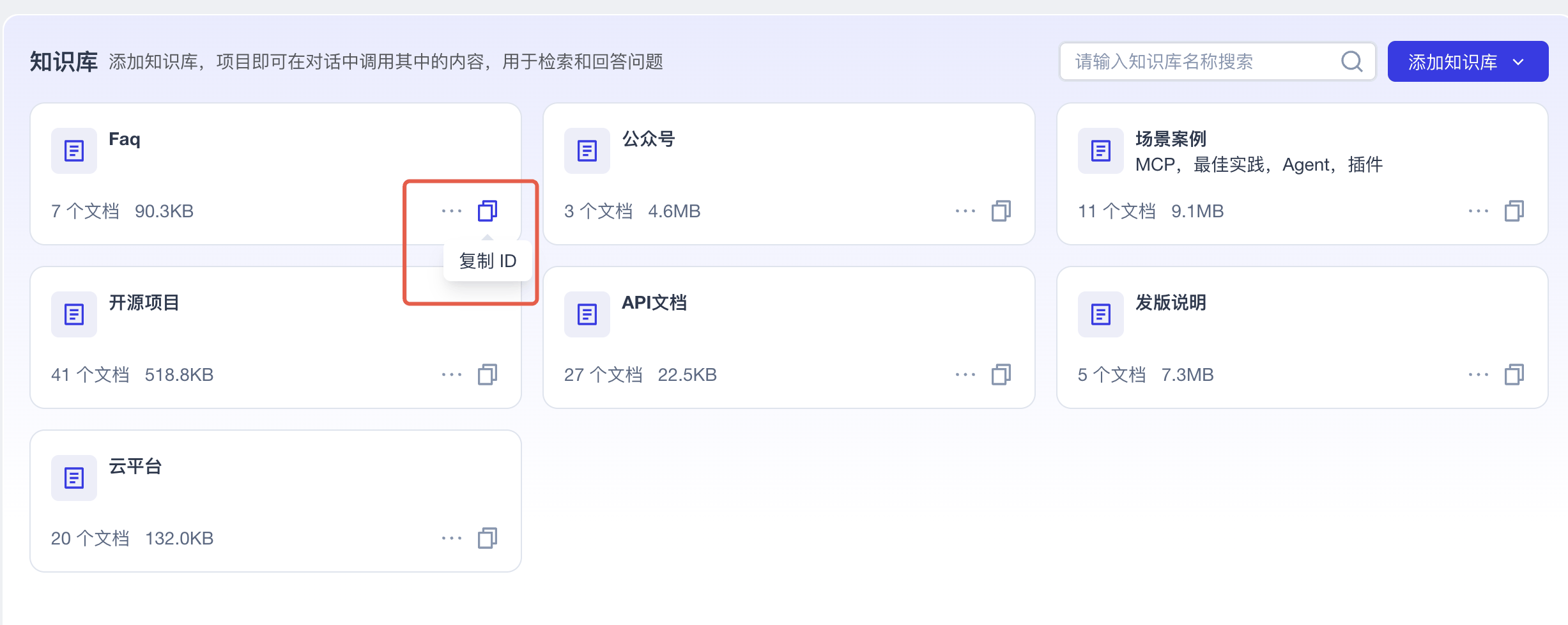The height and width of the screenshot is (625, 1568).
Task: Focus the knowledge base name search field
Action: pyautogui.click(x=1201, y=61)
